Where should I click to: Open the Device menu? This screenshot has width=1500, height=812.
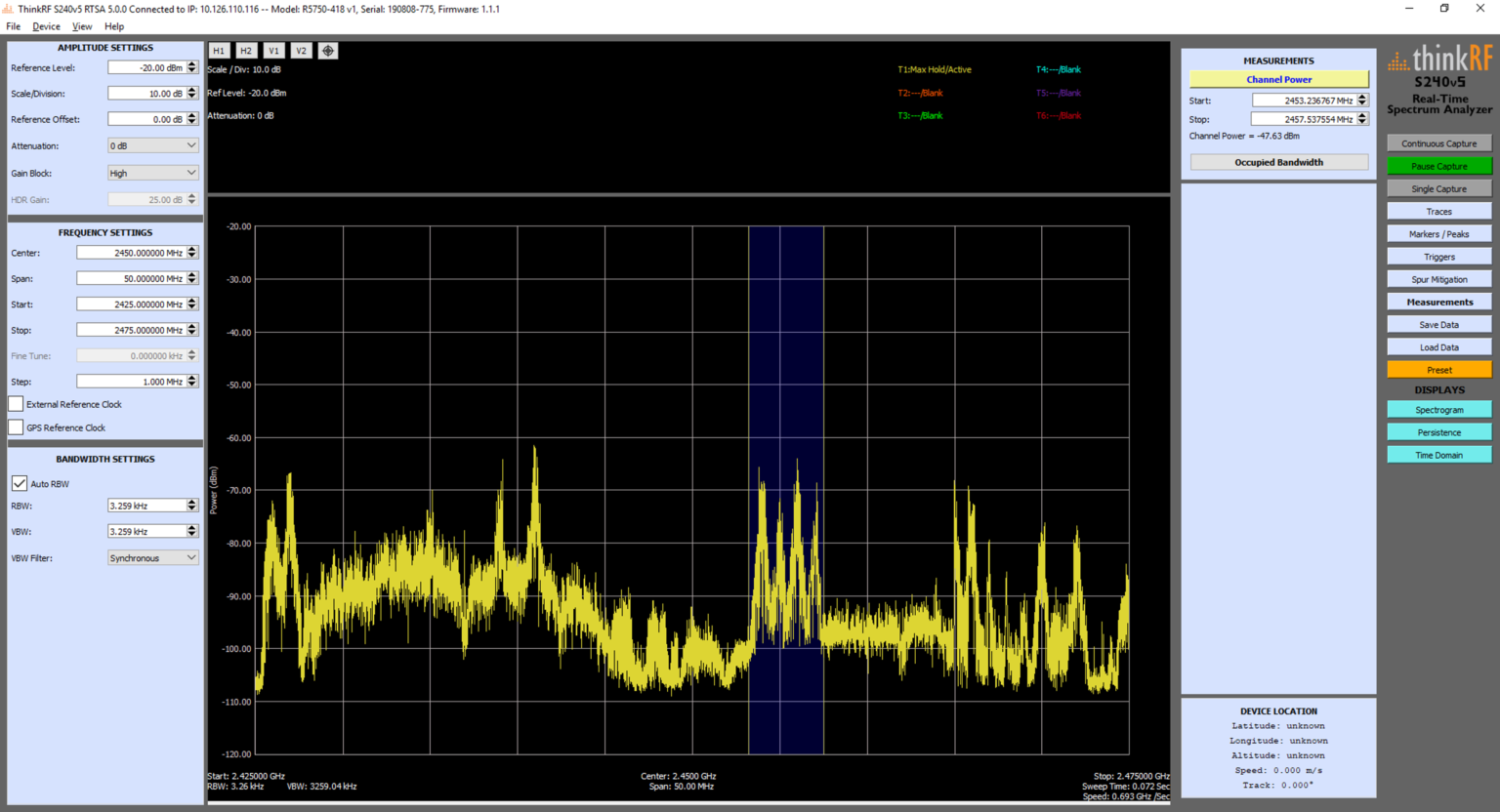(x=45, y=26)
